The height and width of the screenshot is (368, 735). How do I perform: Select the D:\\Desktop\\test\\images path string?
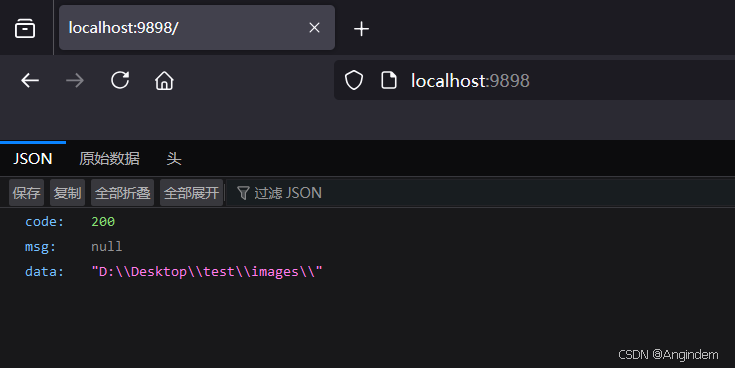[207, 271]
